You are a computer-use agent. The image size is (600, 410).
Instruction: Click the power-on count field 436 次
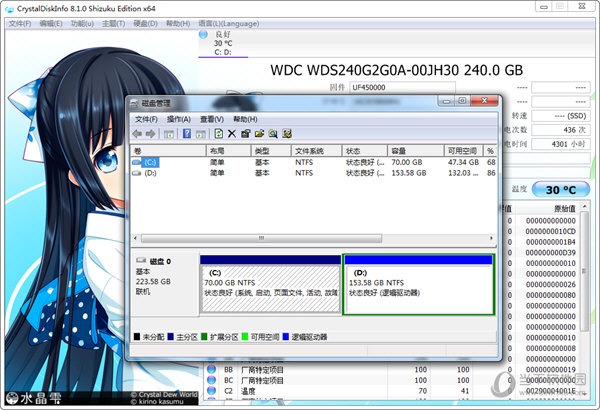click(561, 130)
